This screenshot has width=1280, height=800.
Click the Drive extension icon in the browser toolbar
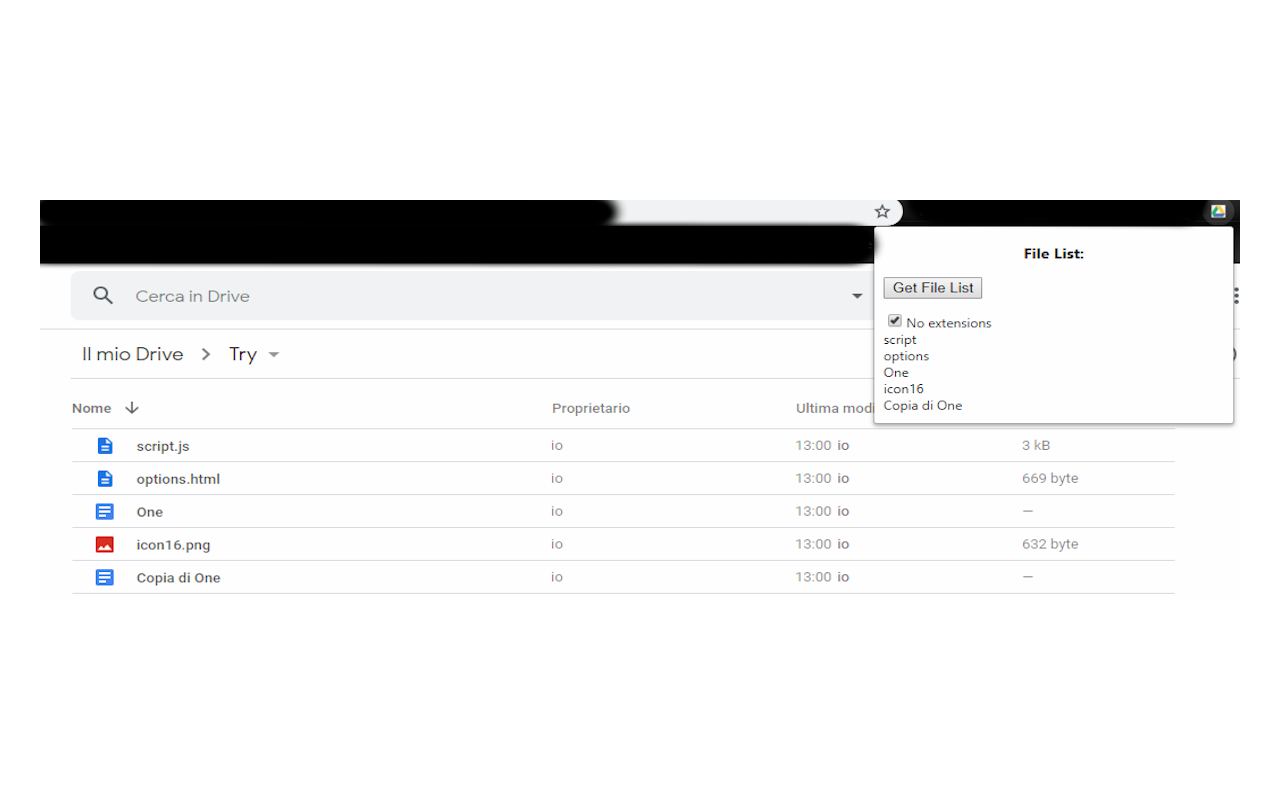1218,211
